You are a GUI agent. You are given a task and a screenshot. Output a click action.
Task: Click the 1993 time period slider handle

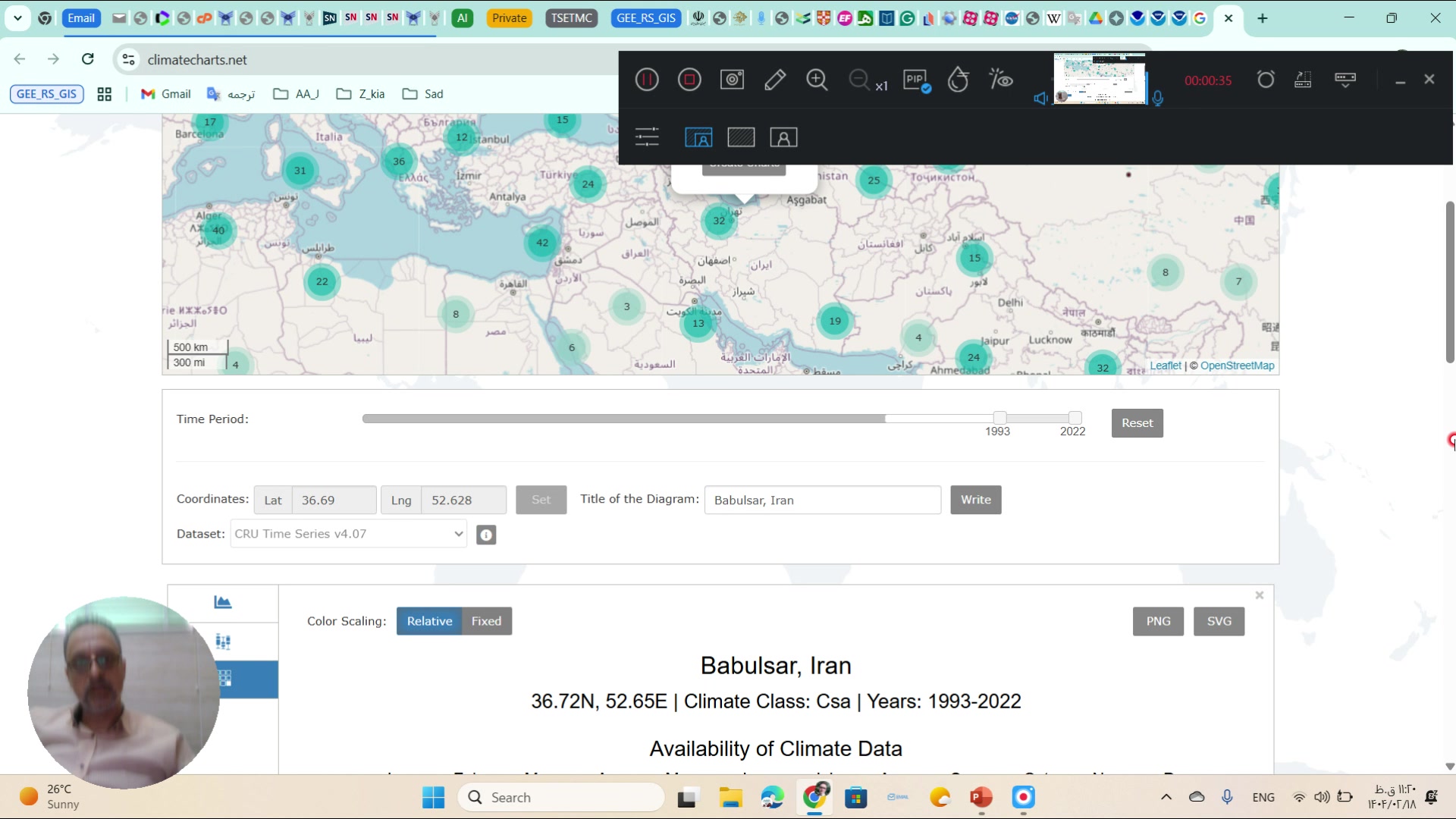[1000, 418]
